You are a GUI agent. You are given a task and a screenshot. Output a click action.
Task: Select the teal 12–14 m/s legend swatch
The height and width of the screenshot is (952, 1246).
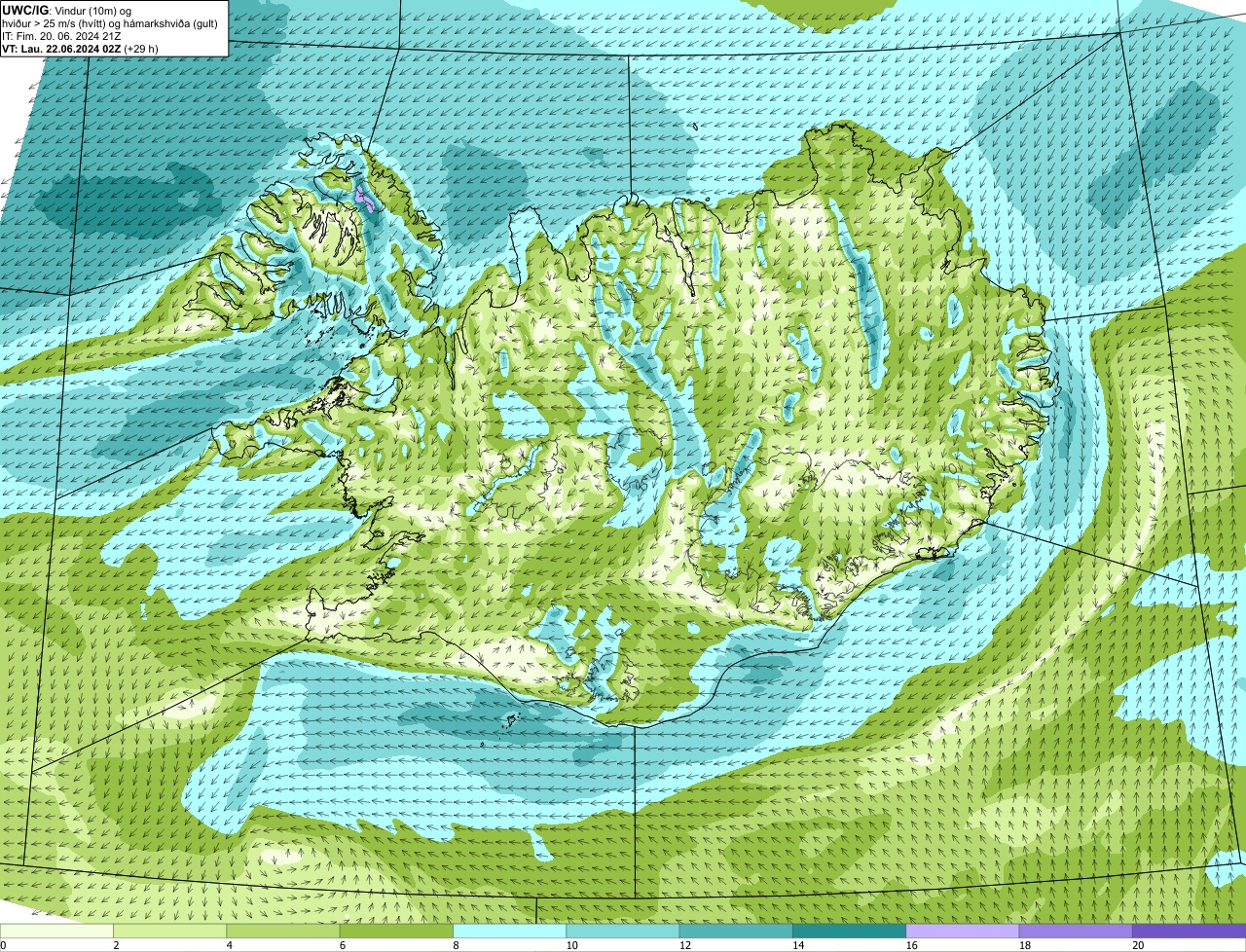coord(736,931)
